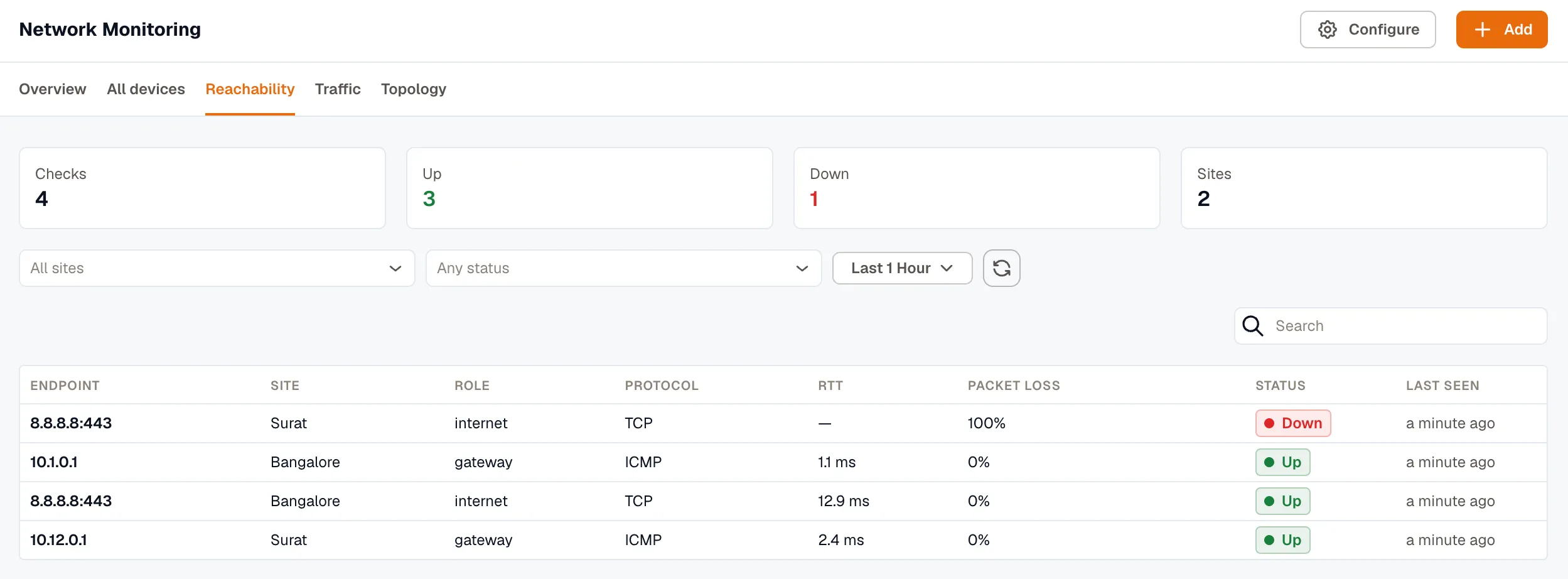Click the magnifier icon in Search box
This screenshot has width=1568, height=579.
pos(1253,326)
